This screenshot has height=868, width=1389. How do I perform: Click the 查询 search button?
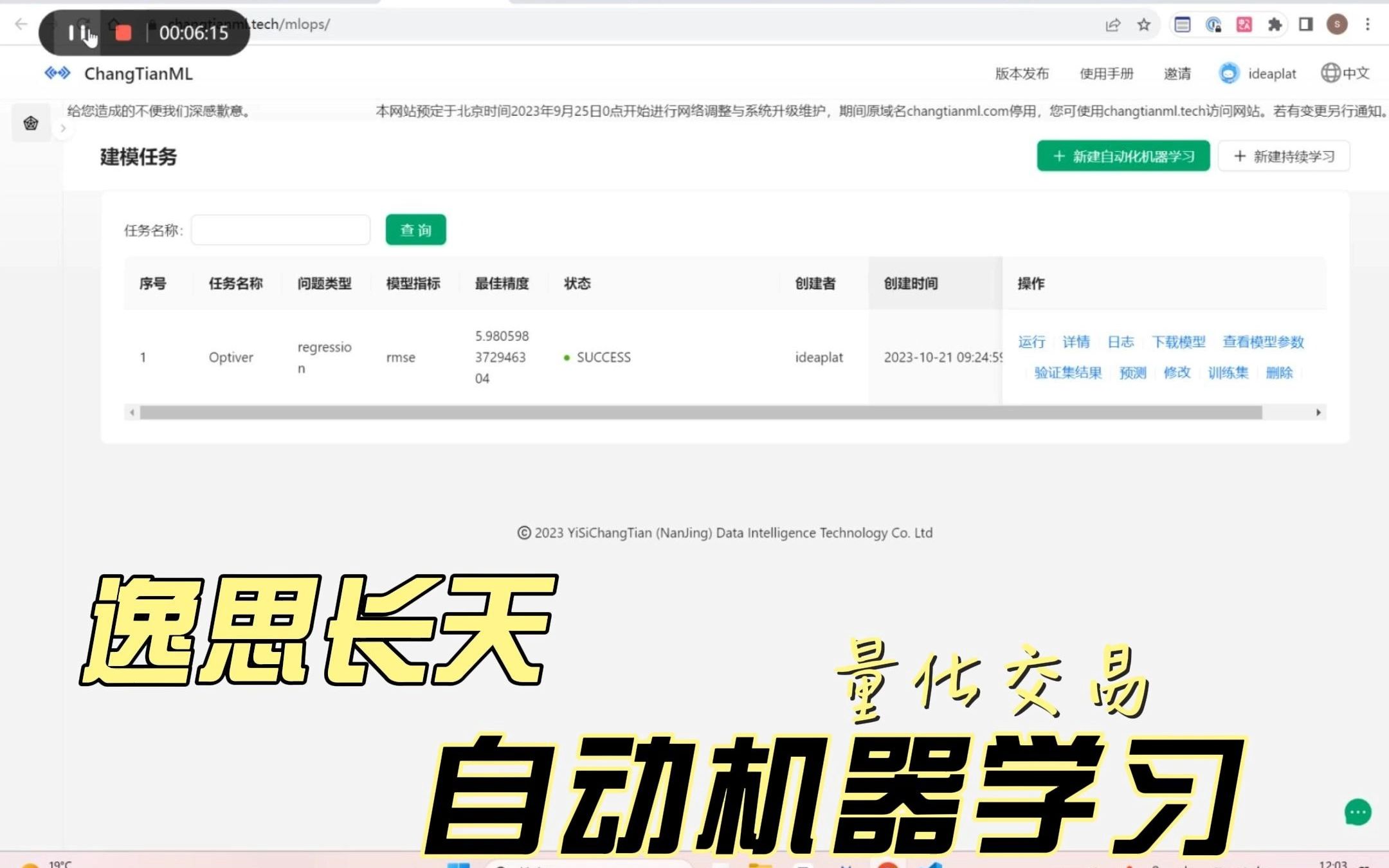pos(416,229)
